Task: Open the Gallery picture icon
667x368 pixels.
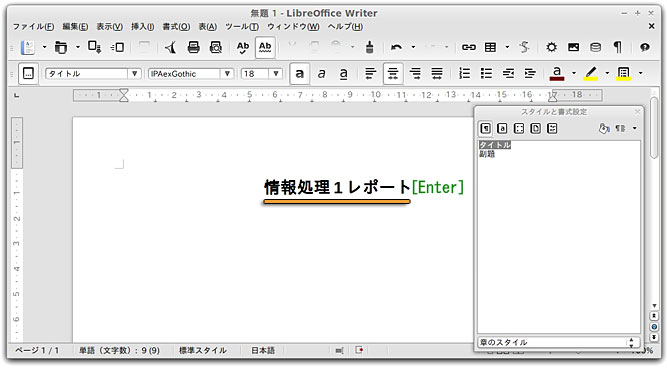Action: click(x=573, y=47)
